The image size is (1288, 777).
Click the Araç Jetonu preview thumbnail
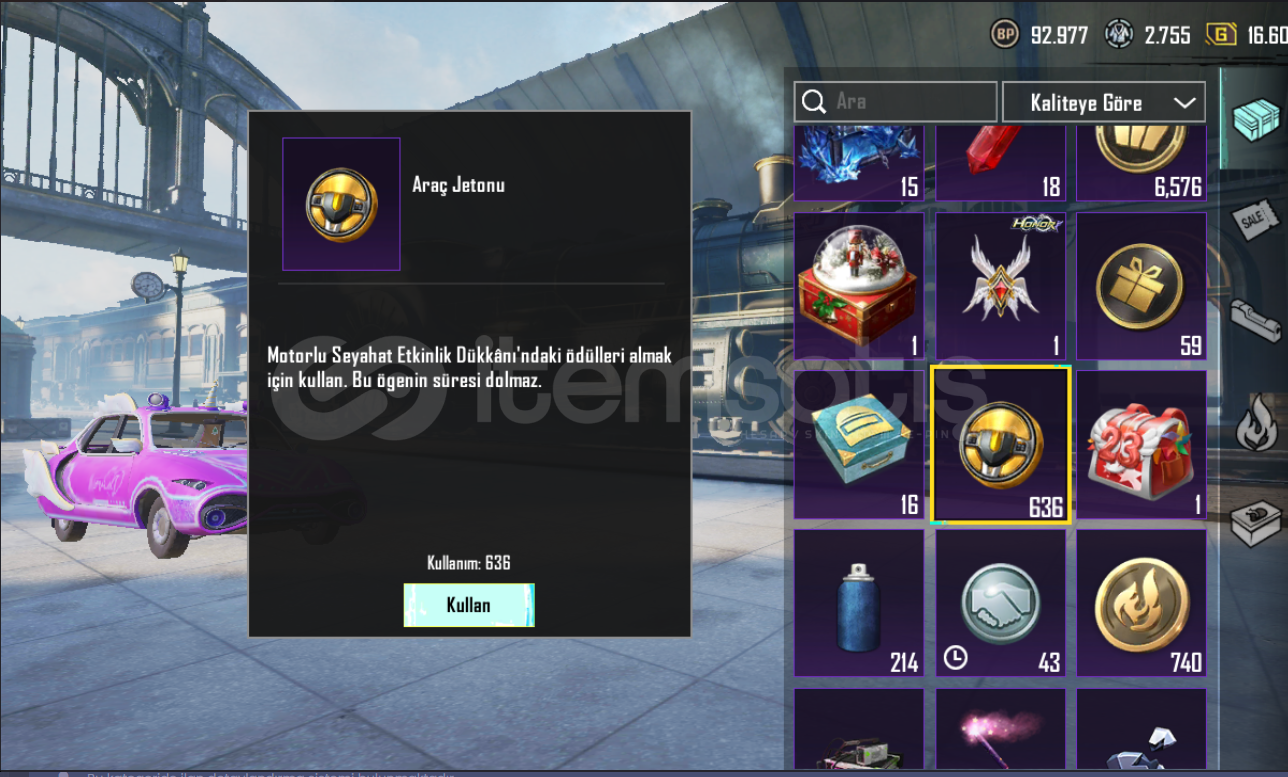point(341,204)
